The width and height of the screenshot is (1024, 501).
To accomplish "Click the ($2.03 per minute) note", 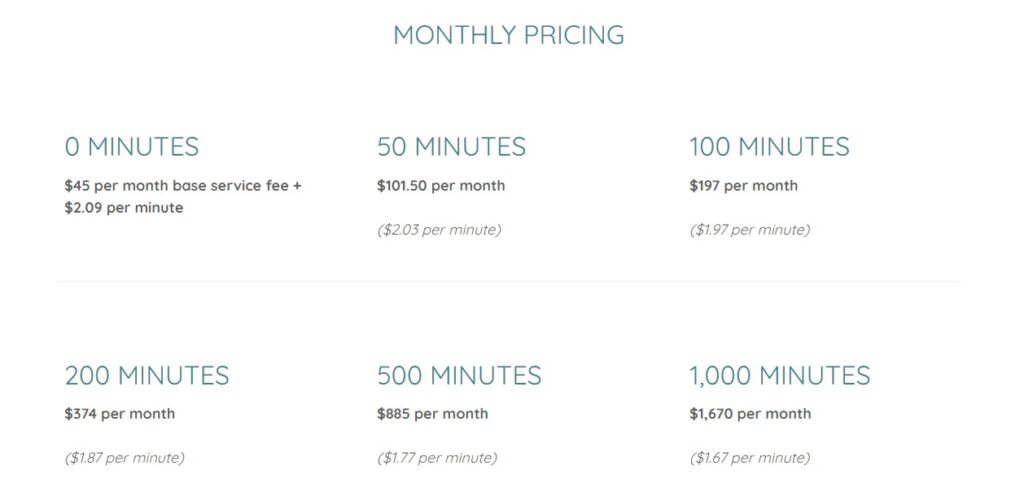I will [439, 230].
